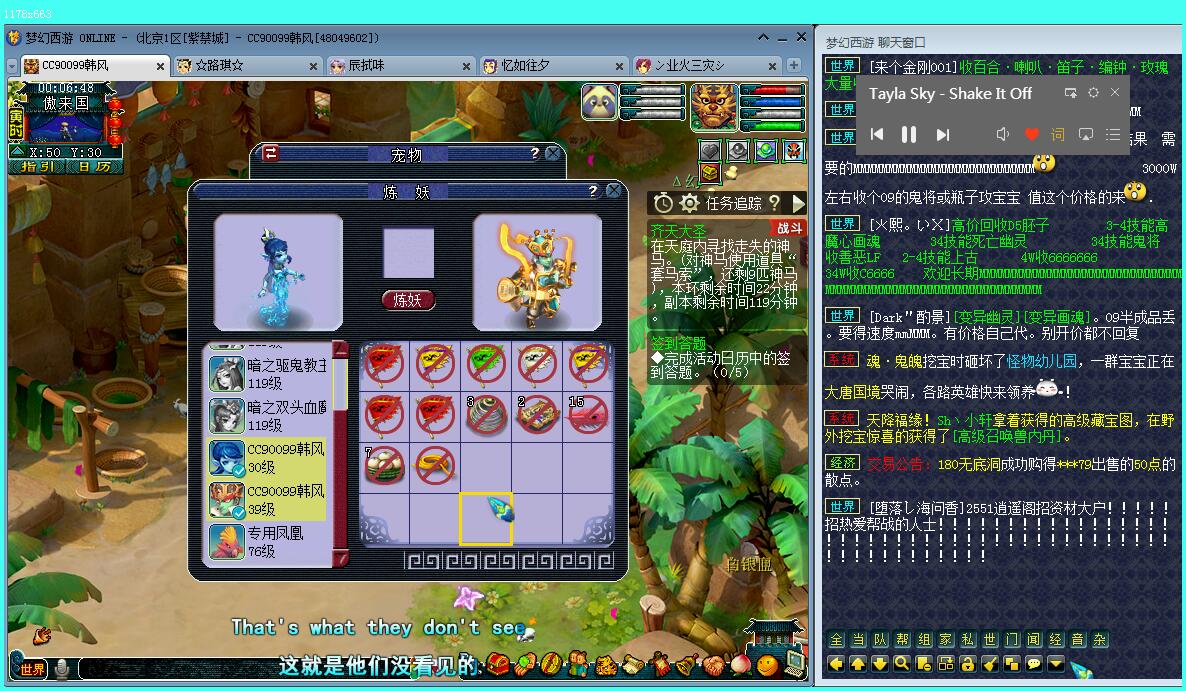Image resolution: width=1186 pixels, height=691 pixels.
Task: Skip to the previous song
Action: [877, 135]
